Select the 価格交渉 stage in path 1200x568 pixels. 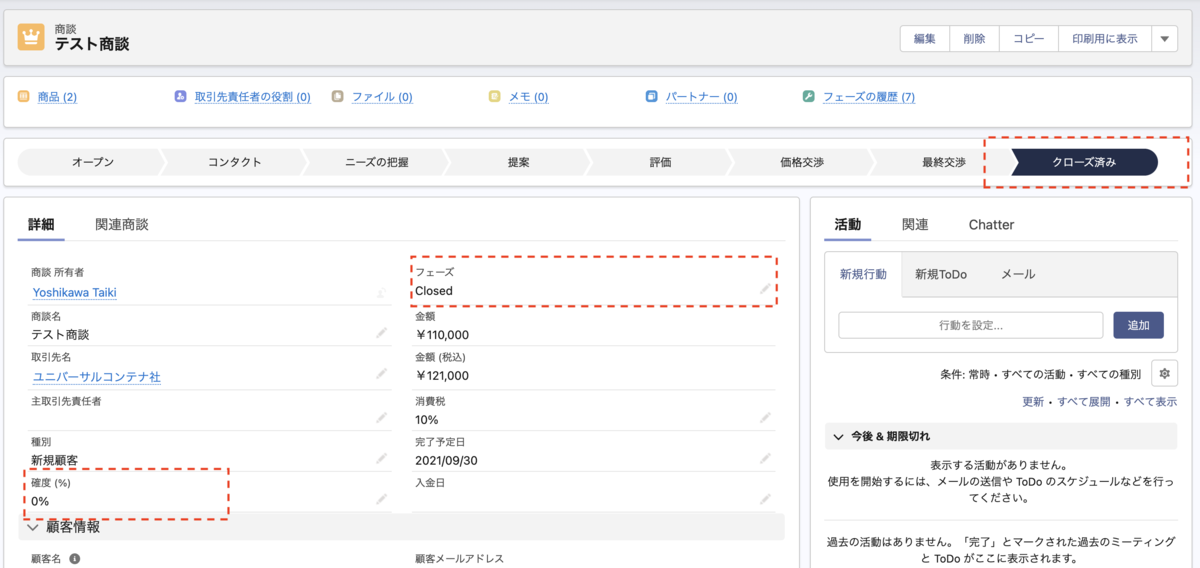tap(802, 162)
